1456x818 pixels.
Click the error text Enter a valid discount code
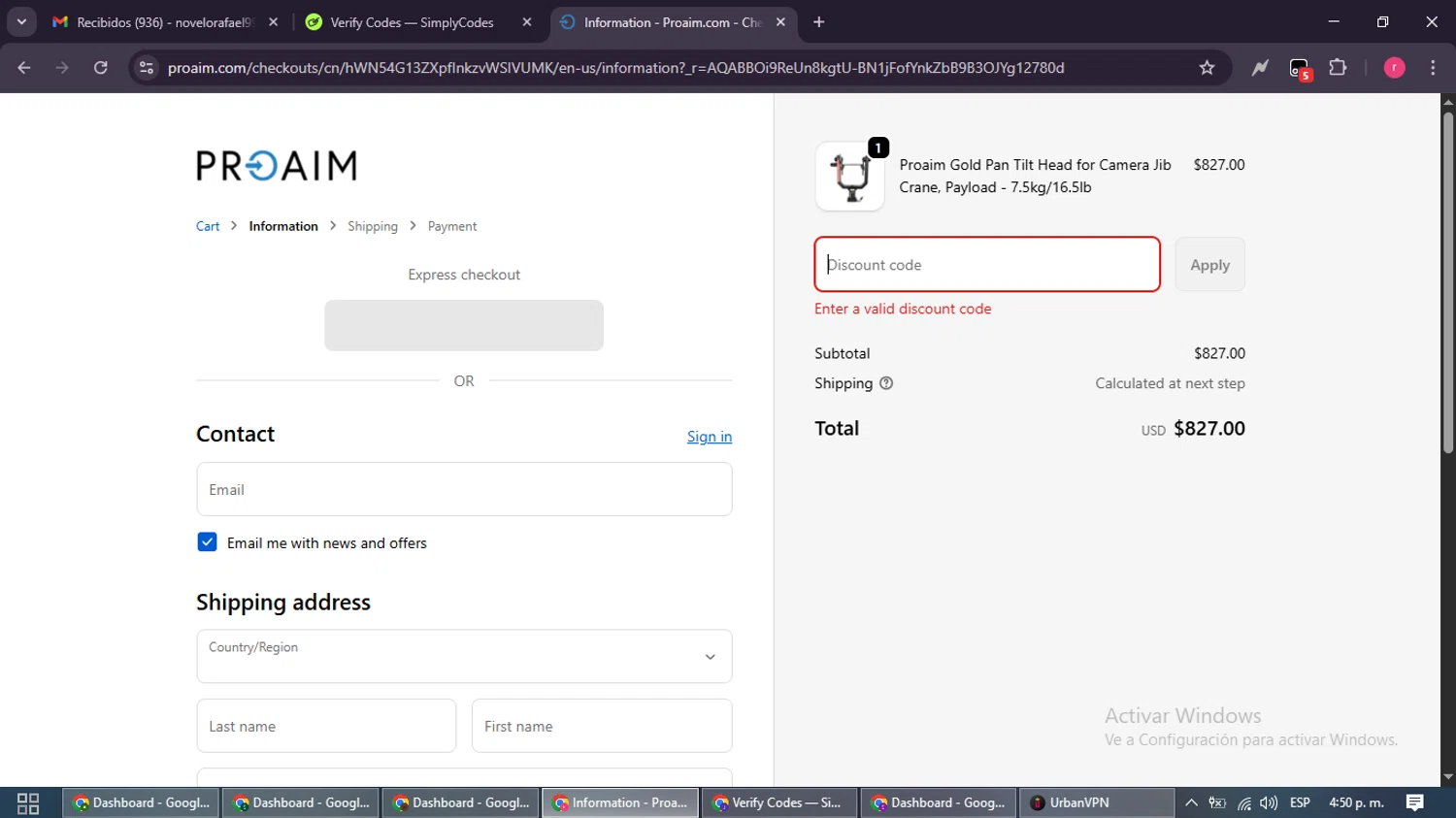point(903,309)
